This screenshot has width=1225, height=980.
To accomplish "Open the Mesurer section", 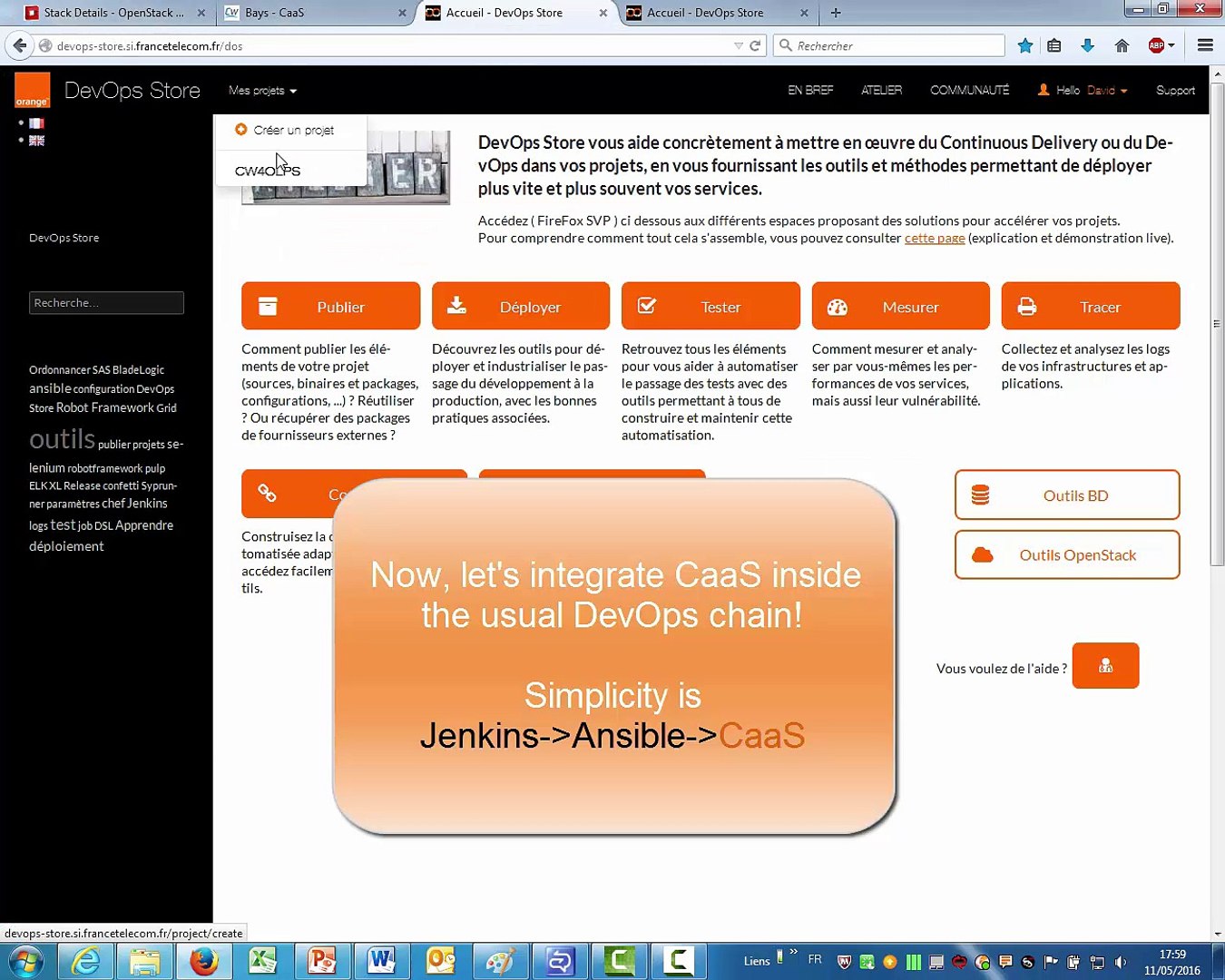I will point(900,306).
